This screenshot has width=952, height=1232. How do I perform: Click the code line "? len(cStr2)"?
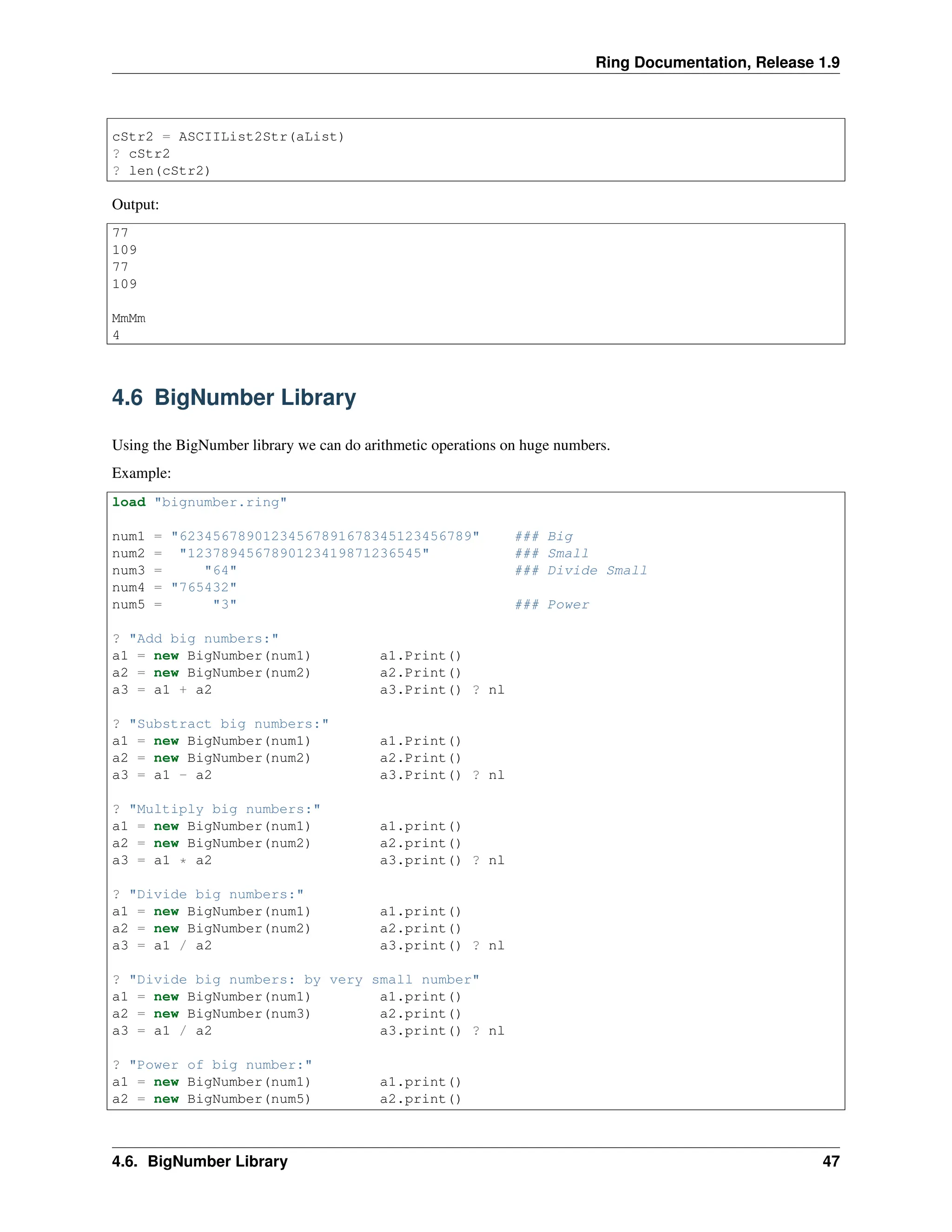(161, 171)
